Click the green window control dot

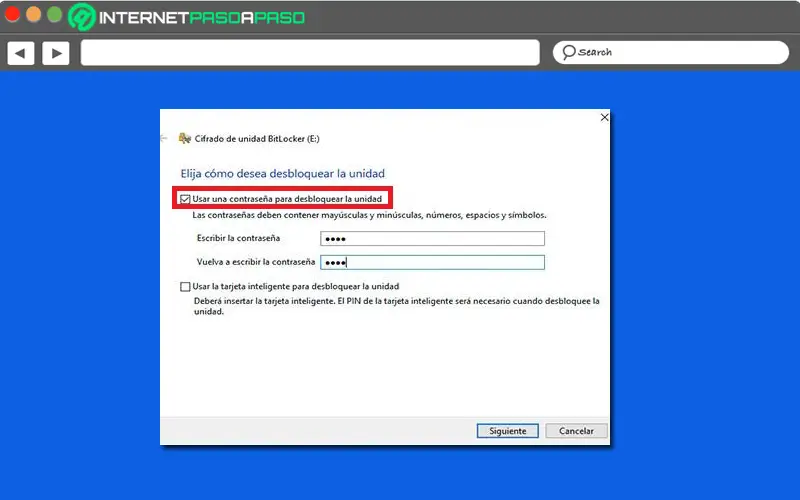click(55, 14)
